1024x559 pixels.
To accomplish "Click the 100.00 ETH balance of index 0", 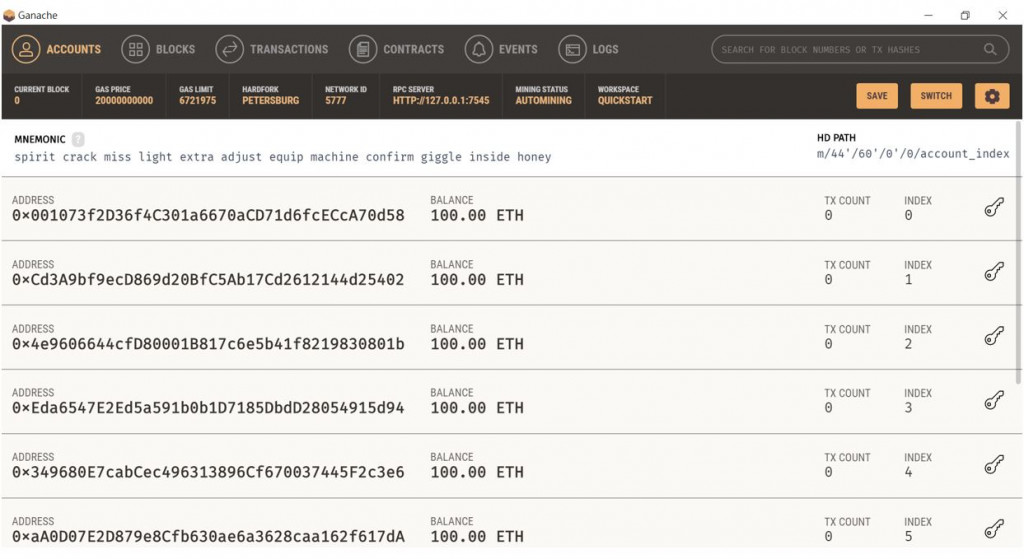I will tap(477, 216).
